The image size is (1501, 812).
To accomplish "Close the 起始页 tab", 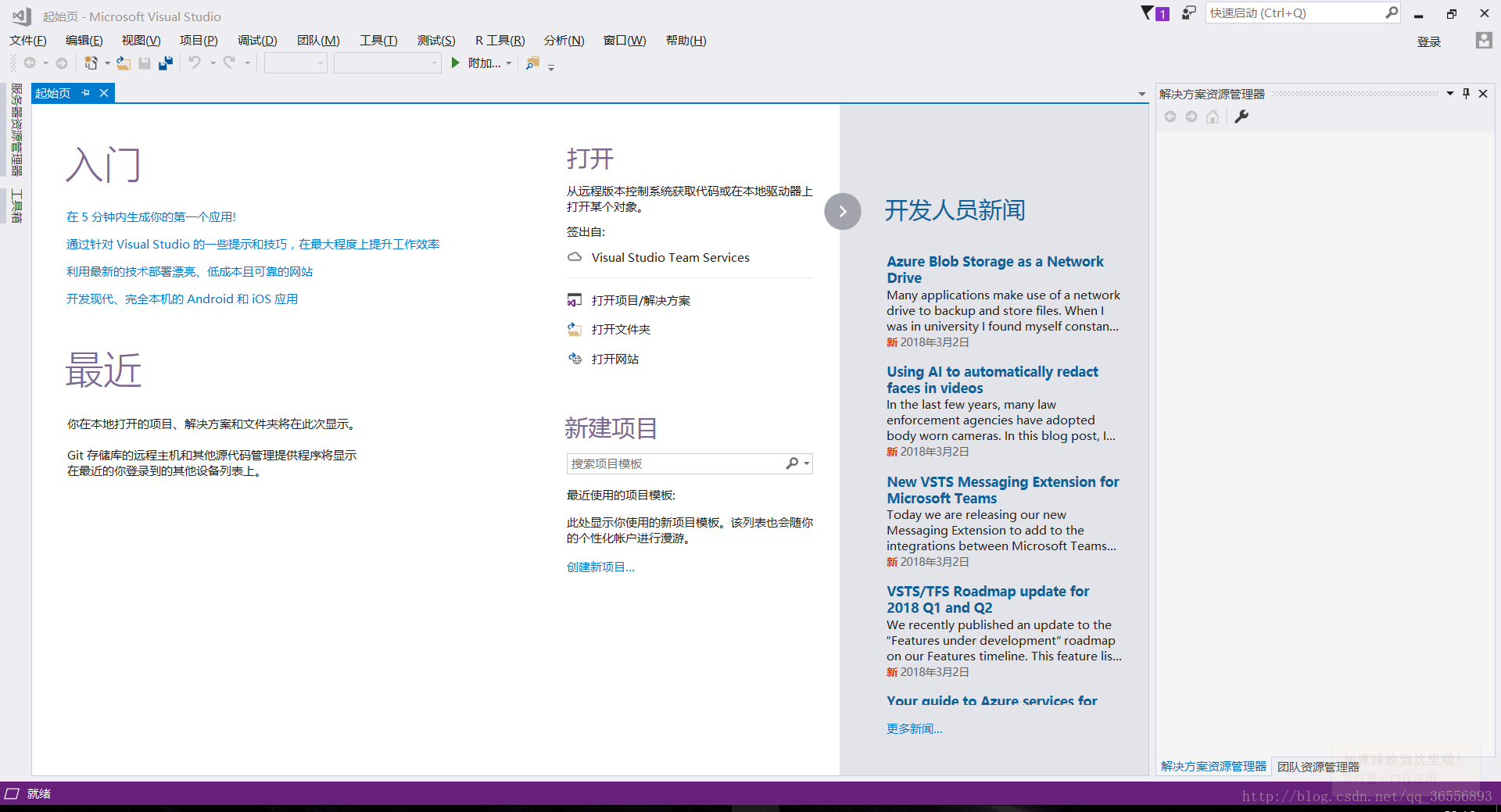I will pos(104,93).
